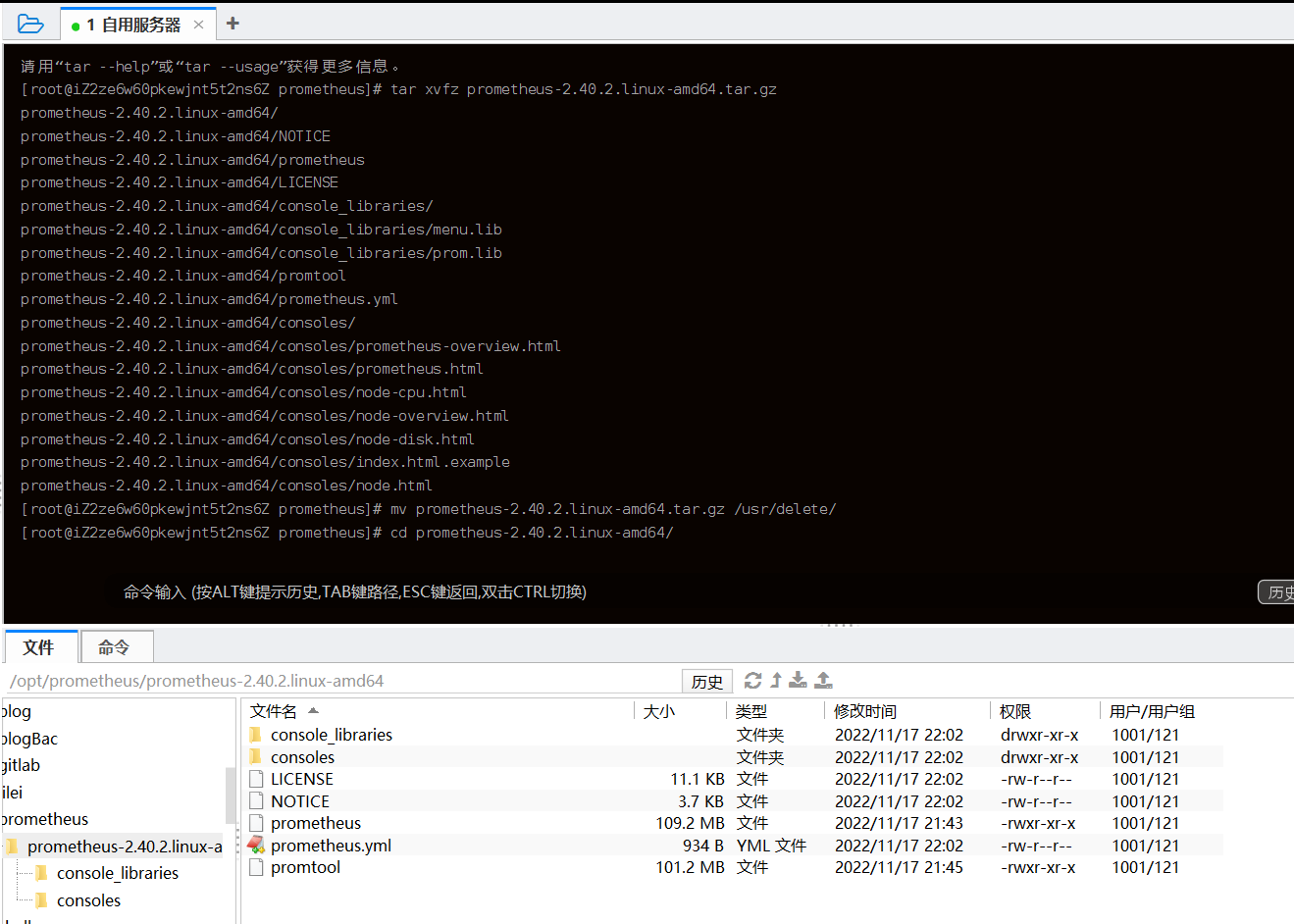This screenshot has height=924, width=1294.
Task: Select consoles name in file list
Action: pos(302,757)
